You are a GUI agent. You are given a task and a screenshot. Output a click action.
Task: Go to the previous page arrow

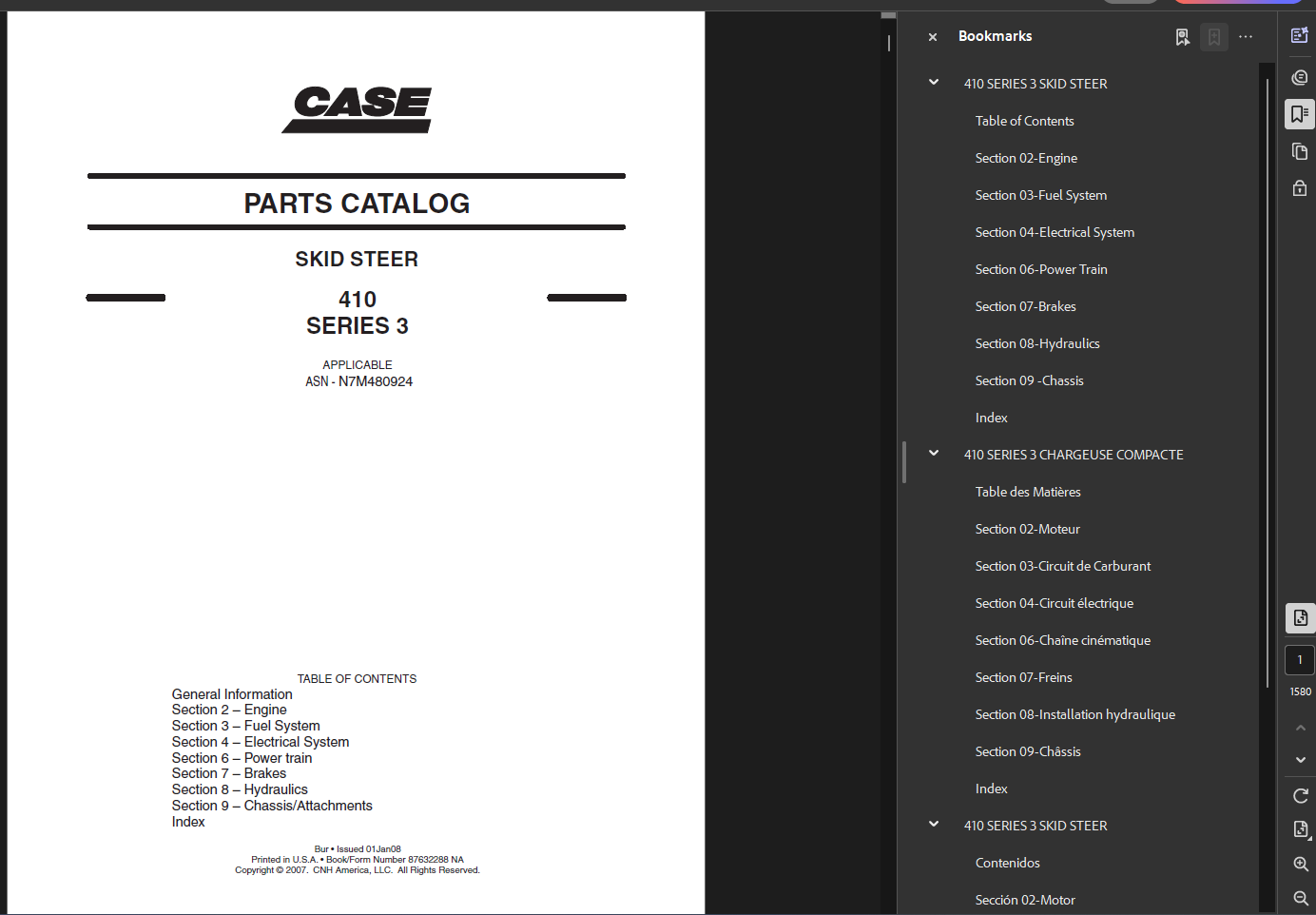click(1301, 728)
